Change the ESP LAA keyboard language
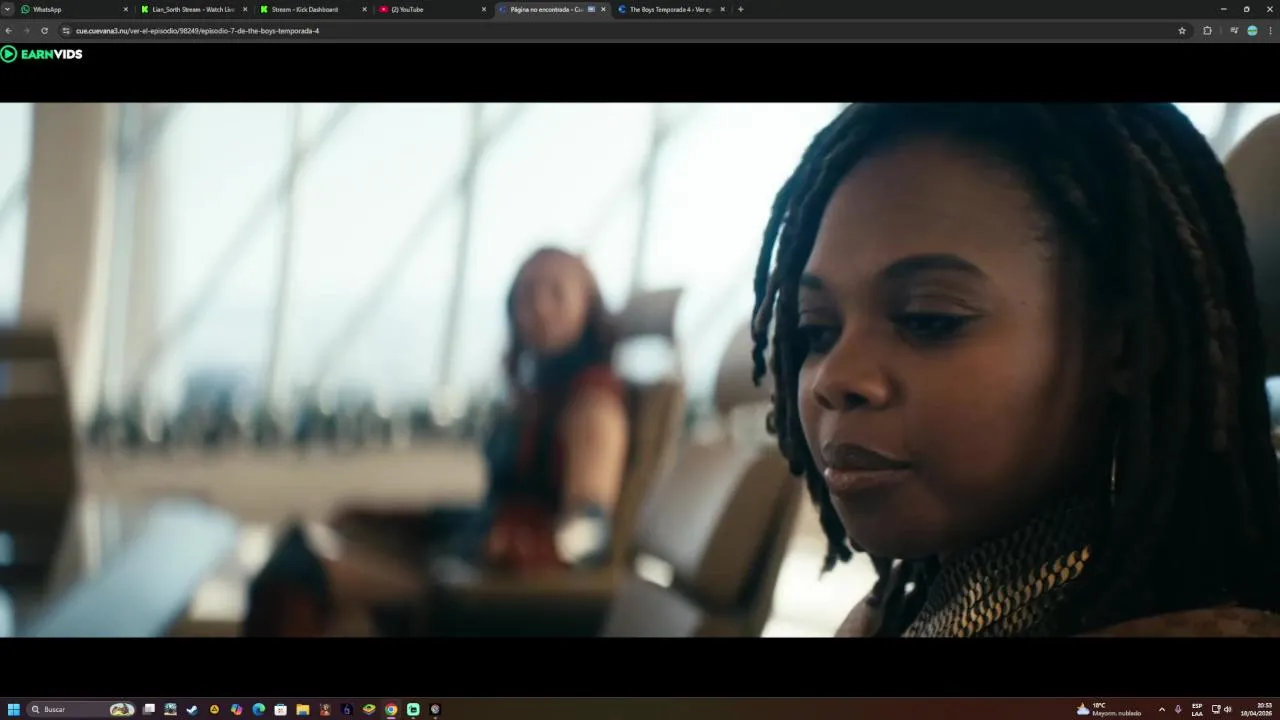This screenshot has width=1280, height=720. pyautogui.click(x=1197, y=709)
